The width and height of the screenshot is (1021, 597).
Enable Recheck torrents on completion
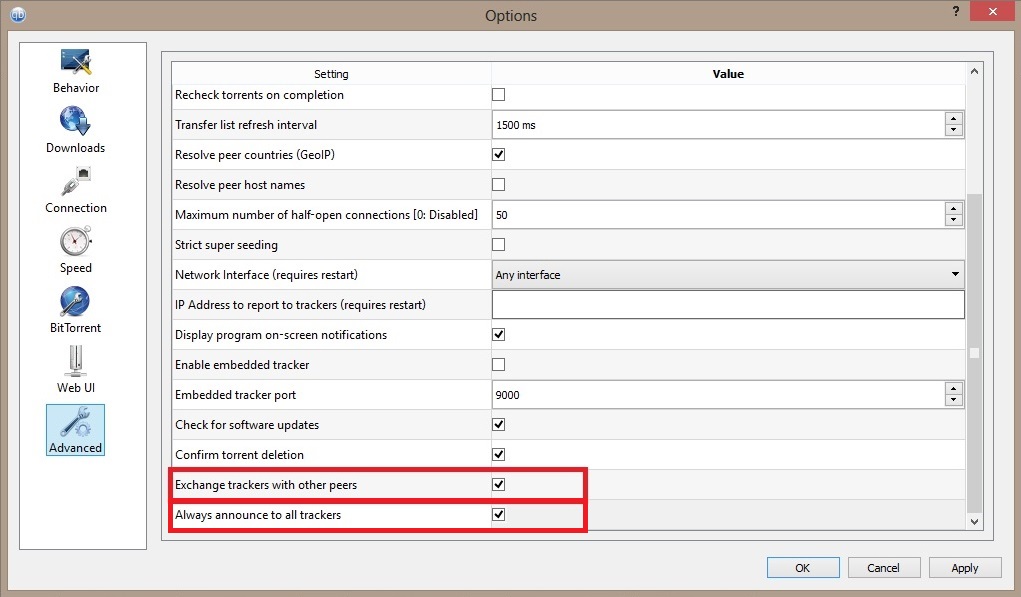(x=498, y=95)
